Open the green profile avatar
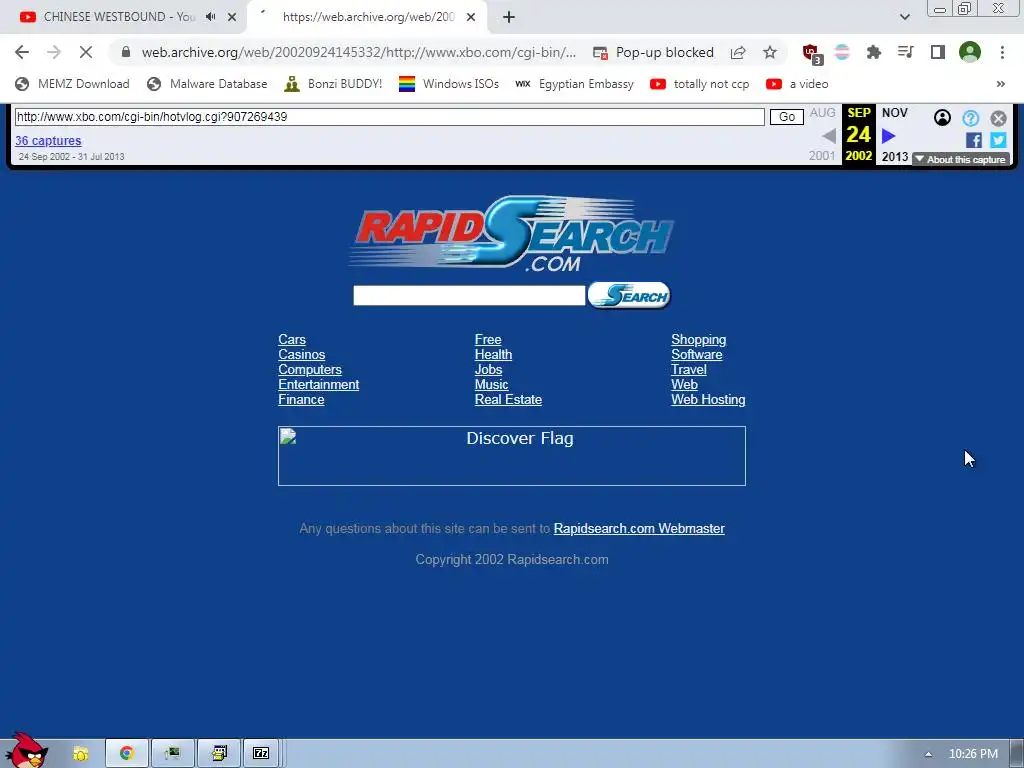The width and height of the screenshot is (1024, 768). (970, 52)
